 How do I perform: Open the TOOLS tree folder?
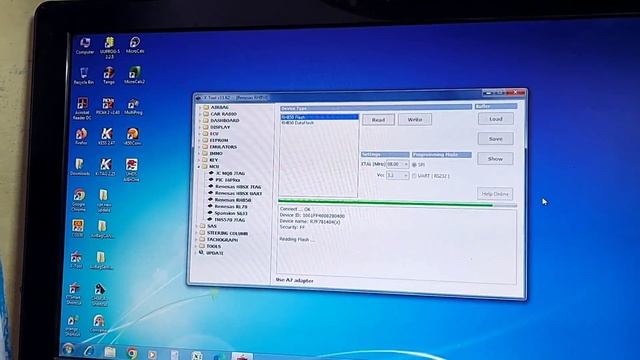pos(210,246)
